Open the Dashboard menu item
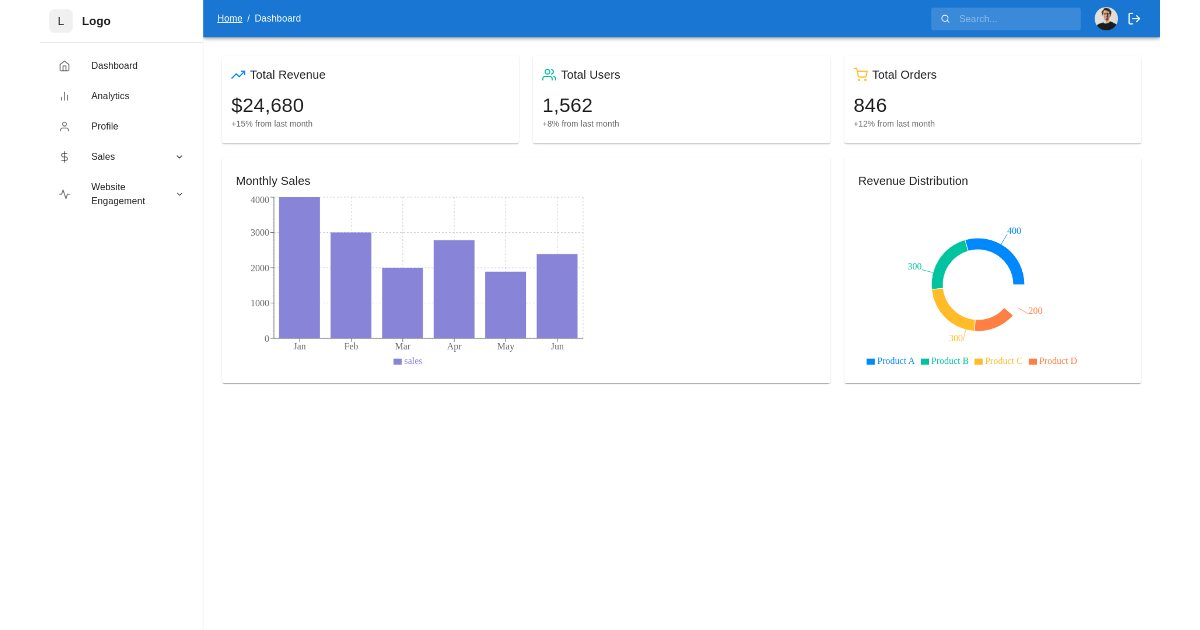 coord(114,66)
